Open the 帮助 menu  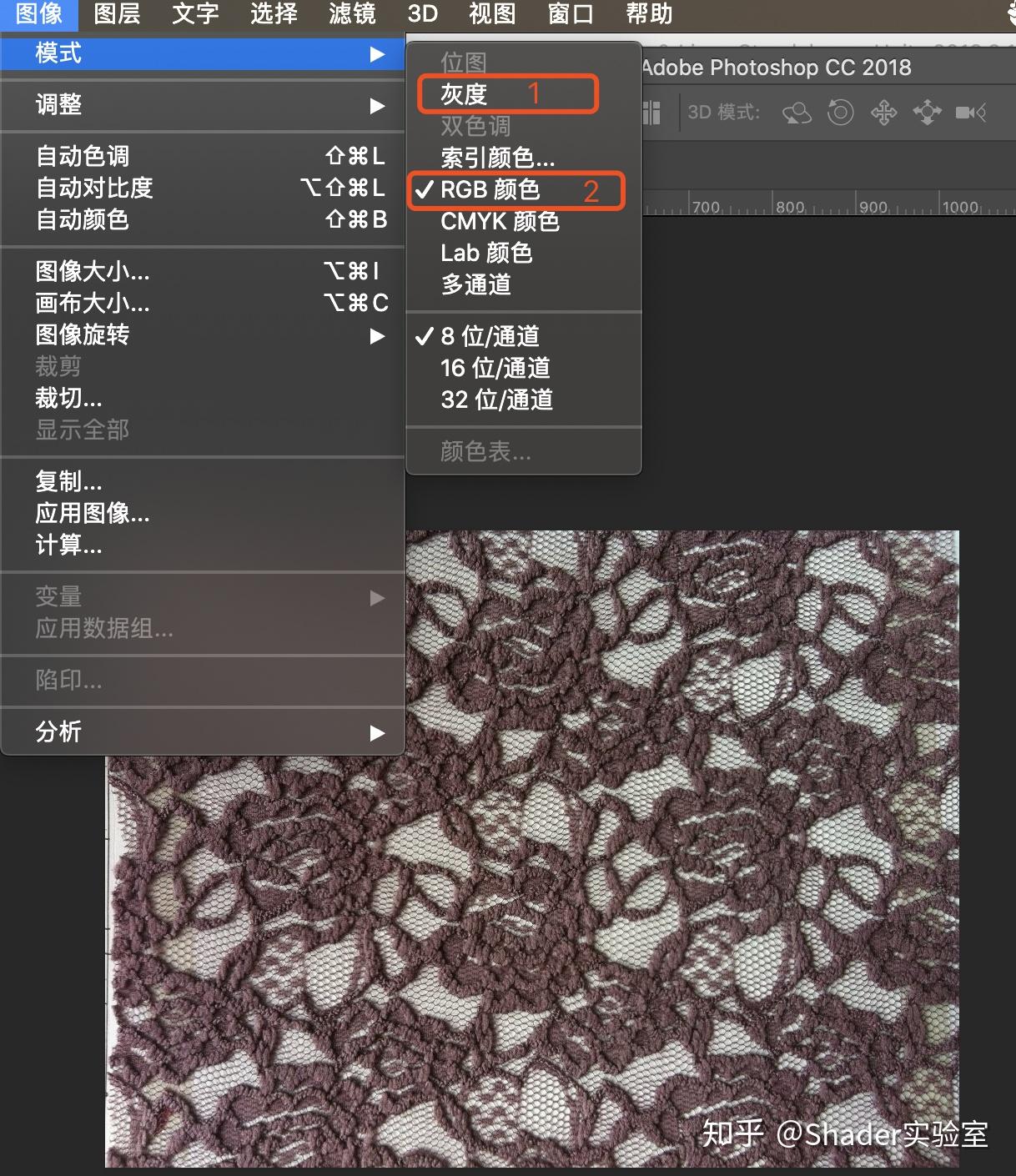point(649,14)
